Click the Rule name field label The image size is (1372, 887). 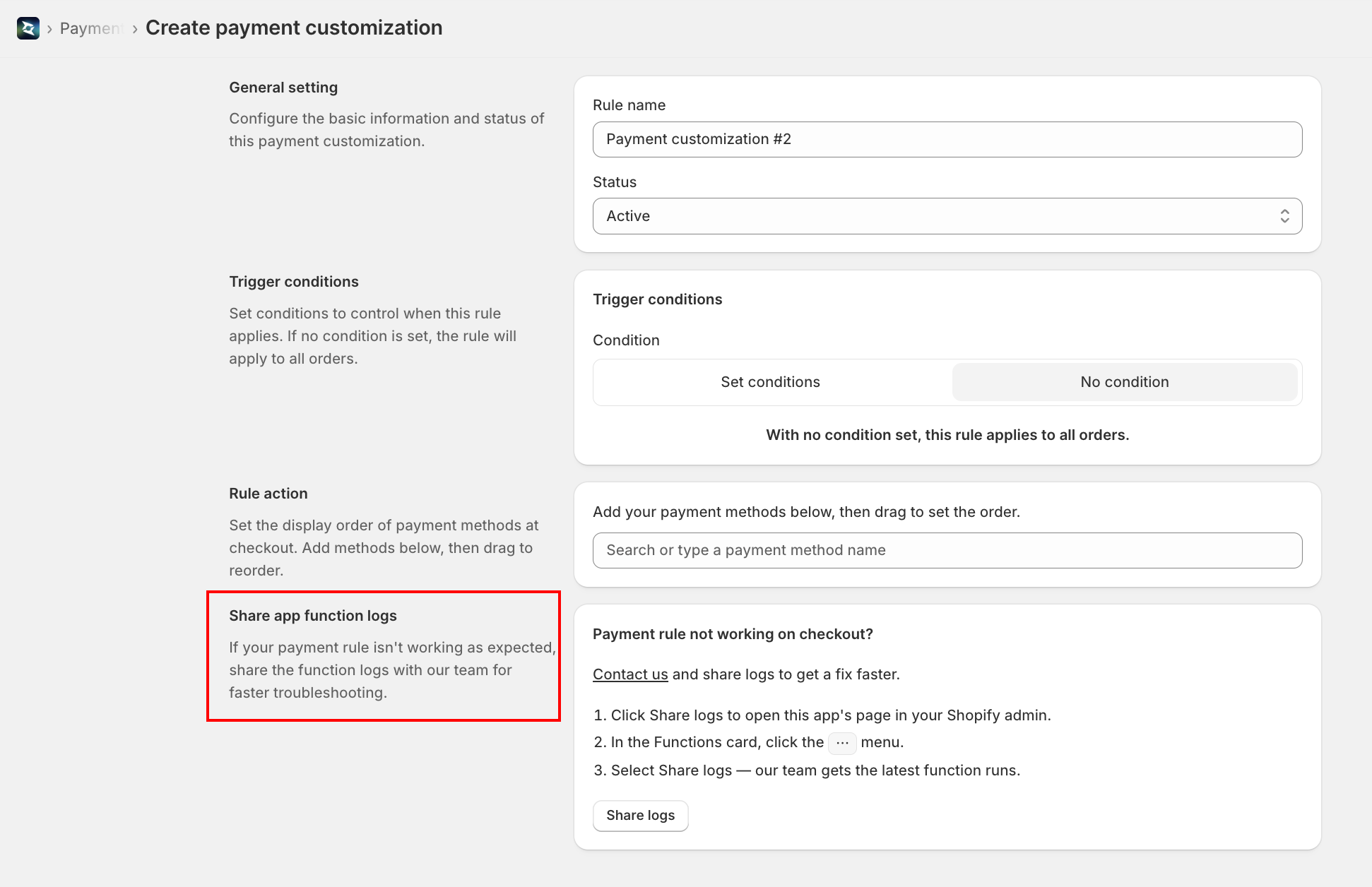coord(629,105)
